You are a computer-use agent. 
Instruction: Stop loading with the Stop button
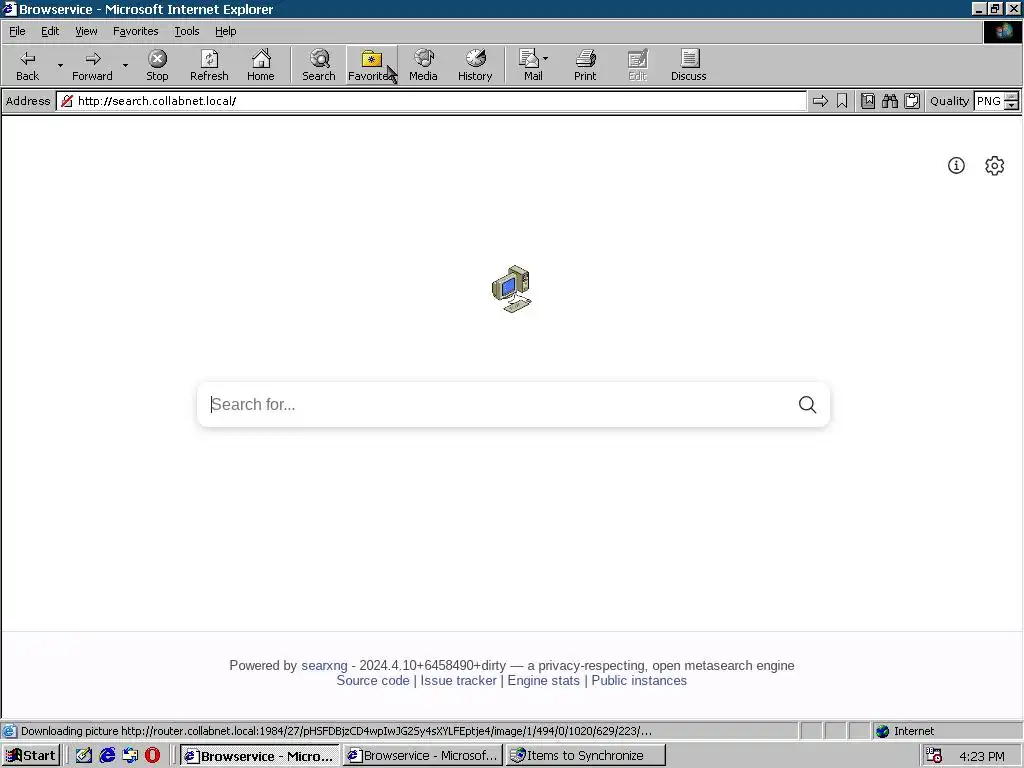(x=157, y=65)
